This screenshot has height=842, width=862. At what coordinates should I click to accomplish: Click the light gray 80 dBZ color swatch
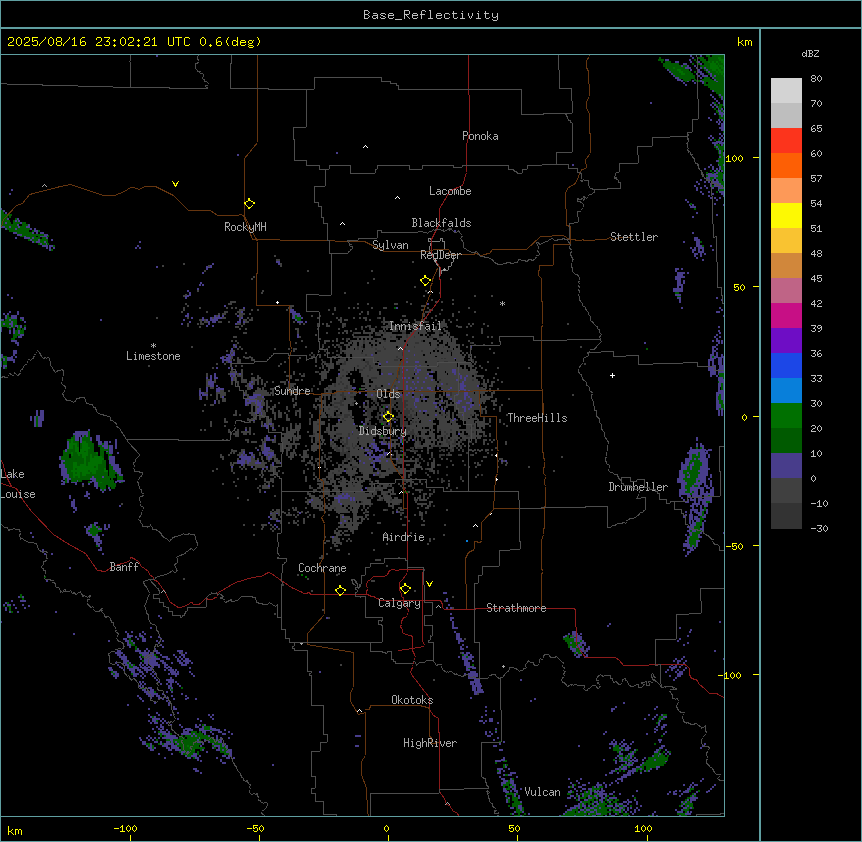786,91
